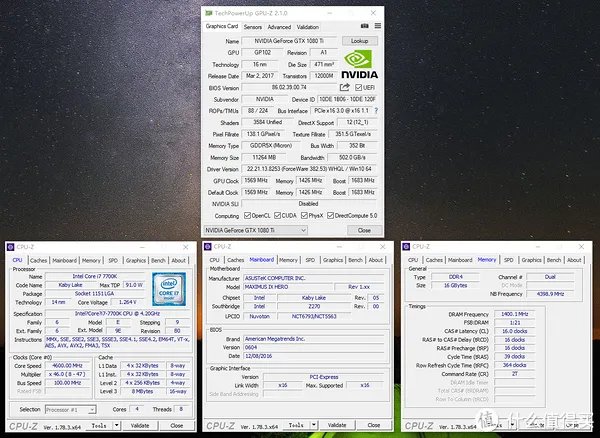
Task: Expand Tools dropdown arrow in CPU window
Action: 117,425
